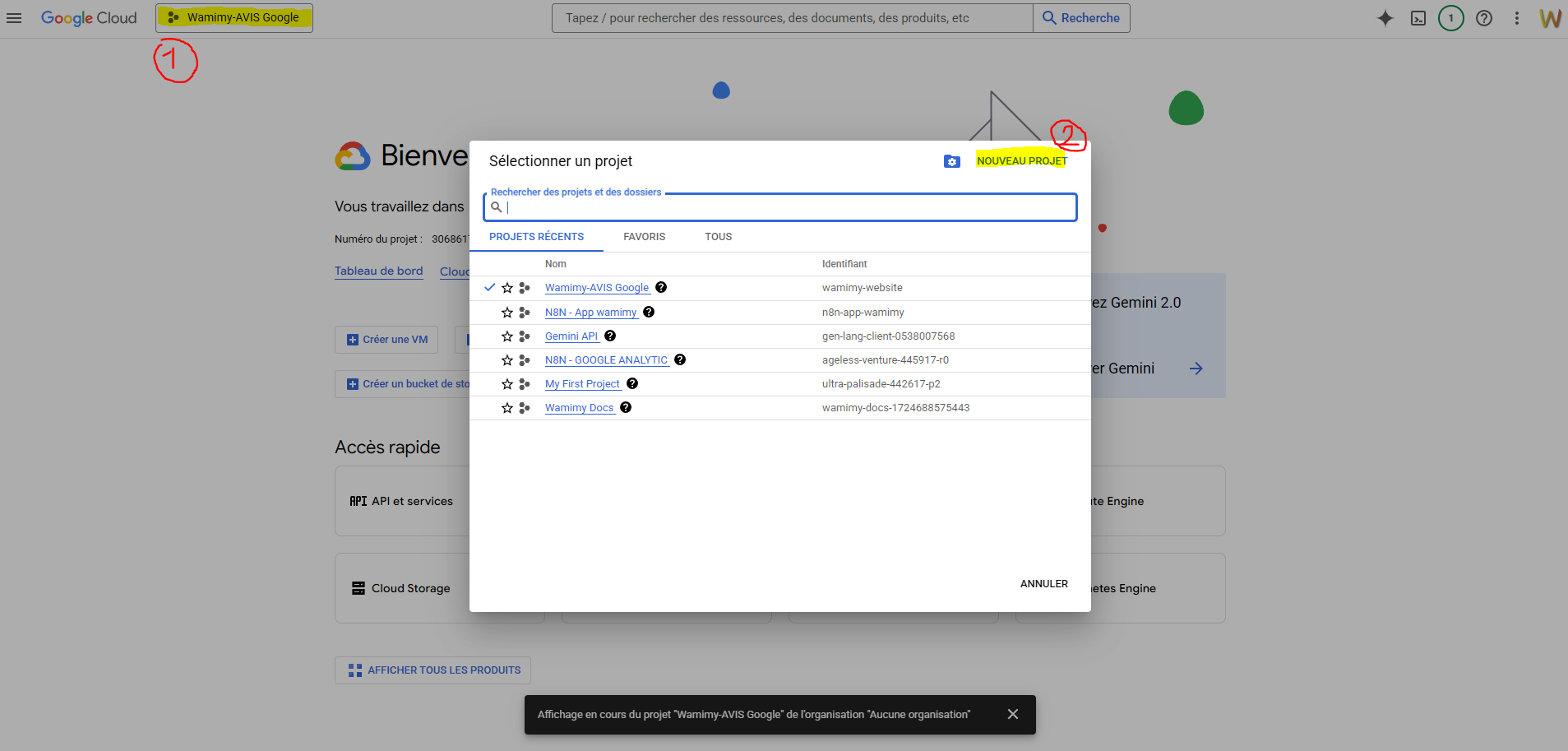Image resolution: width=1568 pixels, height=751 pixels.
Task: Click NOUVEAU PROJET button
Action: point(1022,161)
